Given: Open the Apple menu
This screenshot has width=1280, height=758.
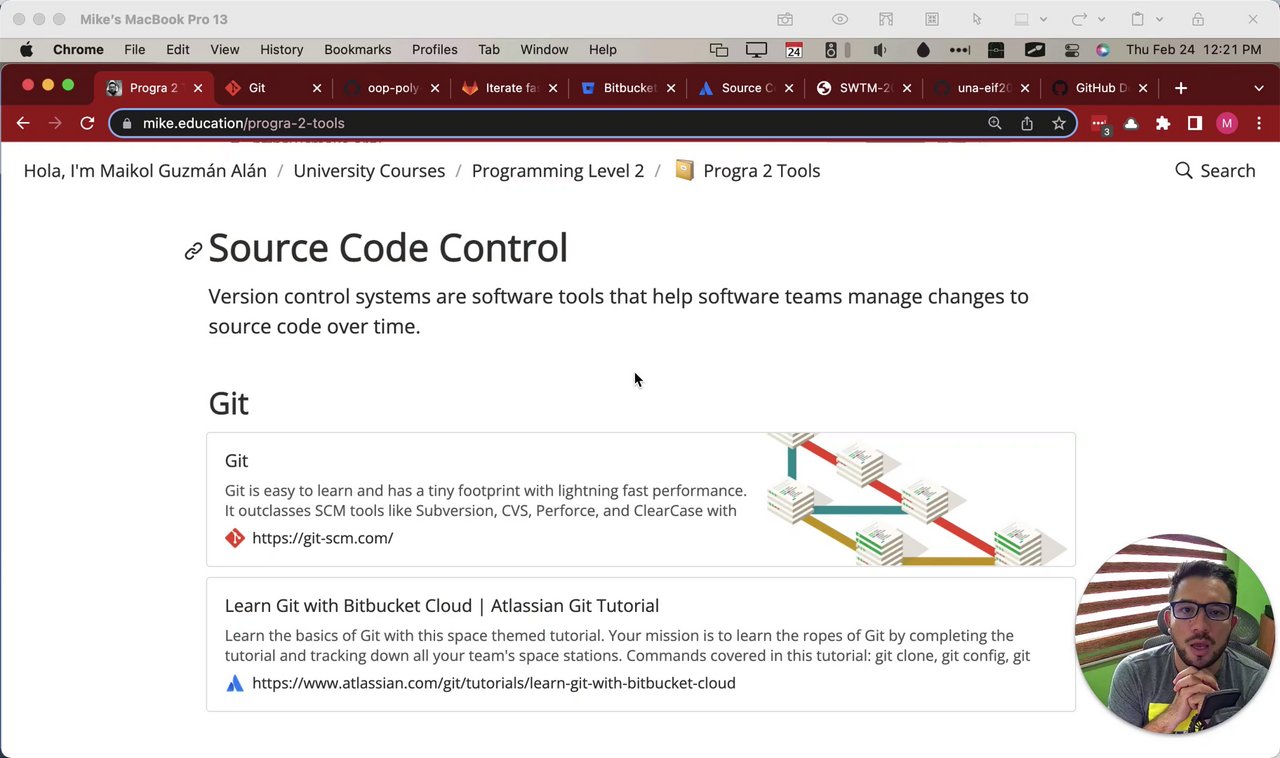Looking at the screenshot, I should 26,49.
